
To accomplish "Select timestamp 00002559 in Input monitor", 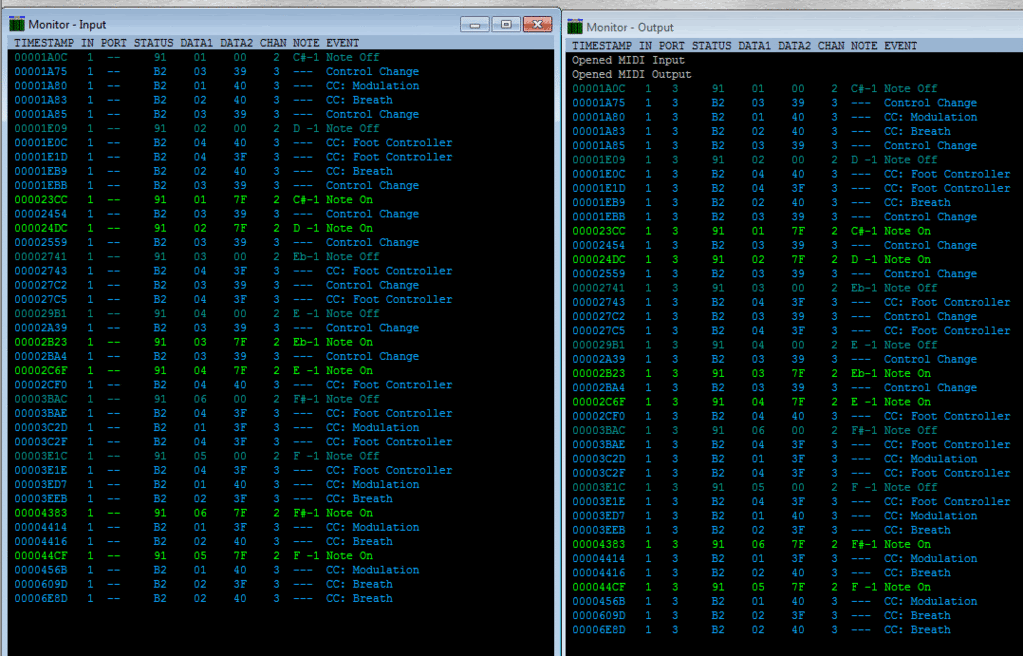I will coord(40,243).
